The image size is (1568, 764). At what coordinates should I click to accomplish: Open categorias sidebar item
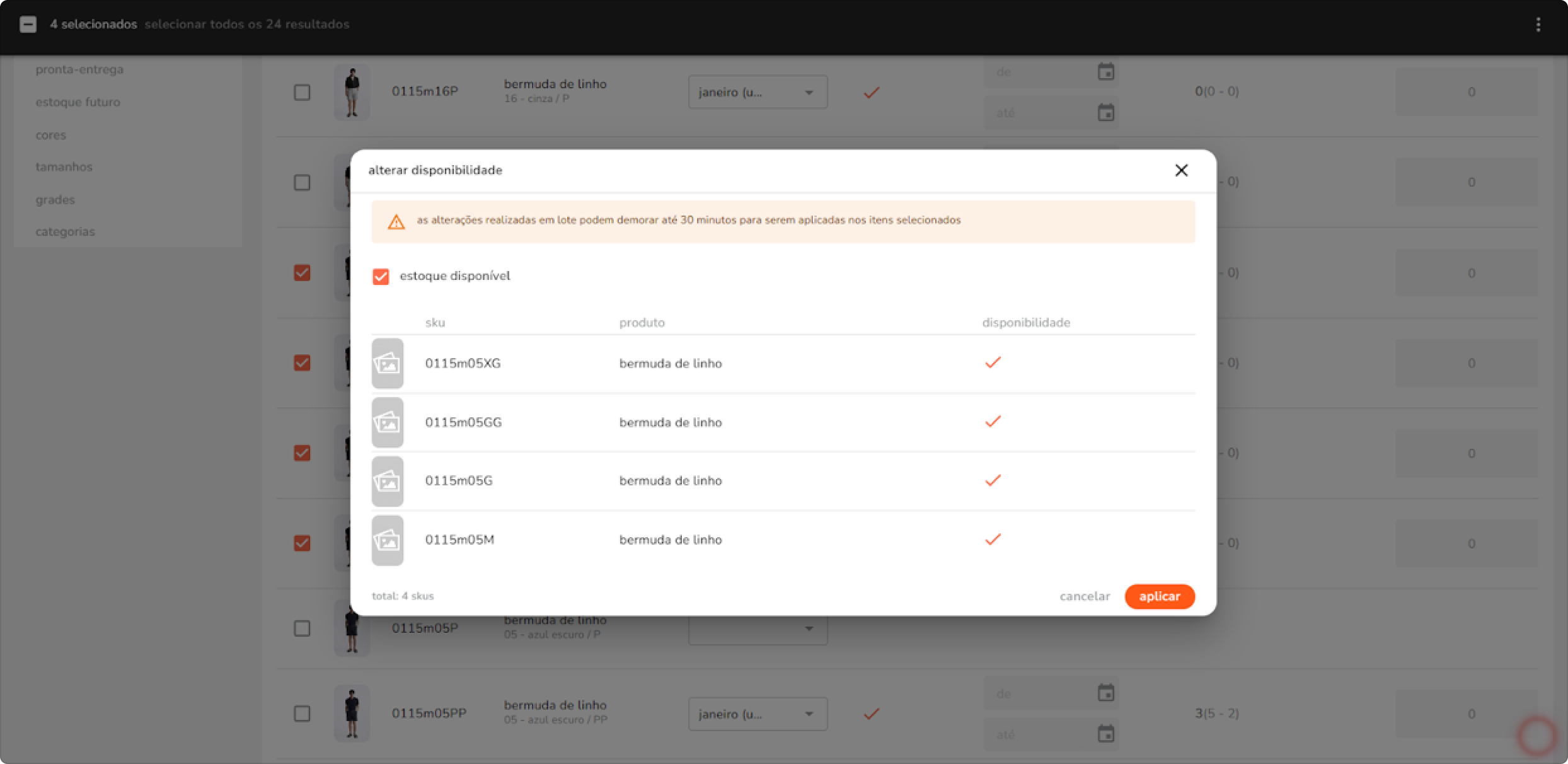pos(65,231)
